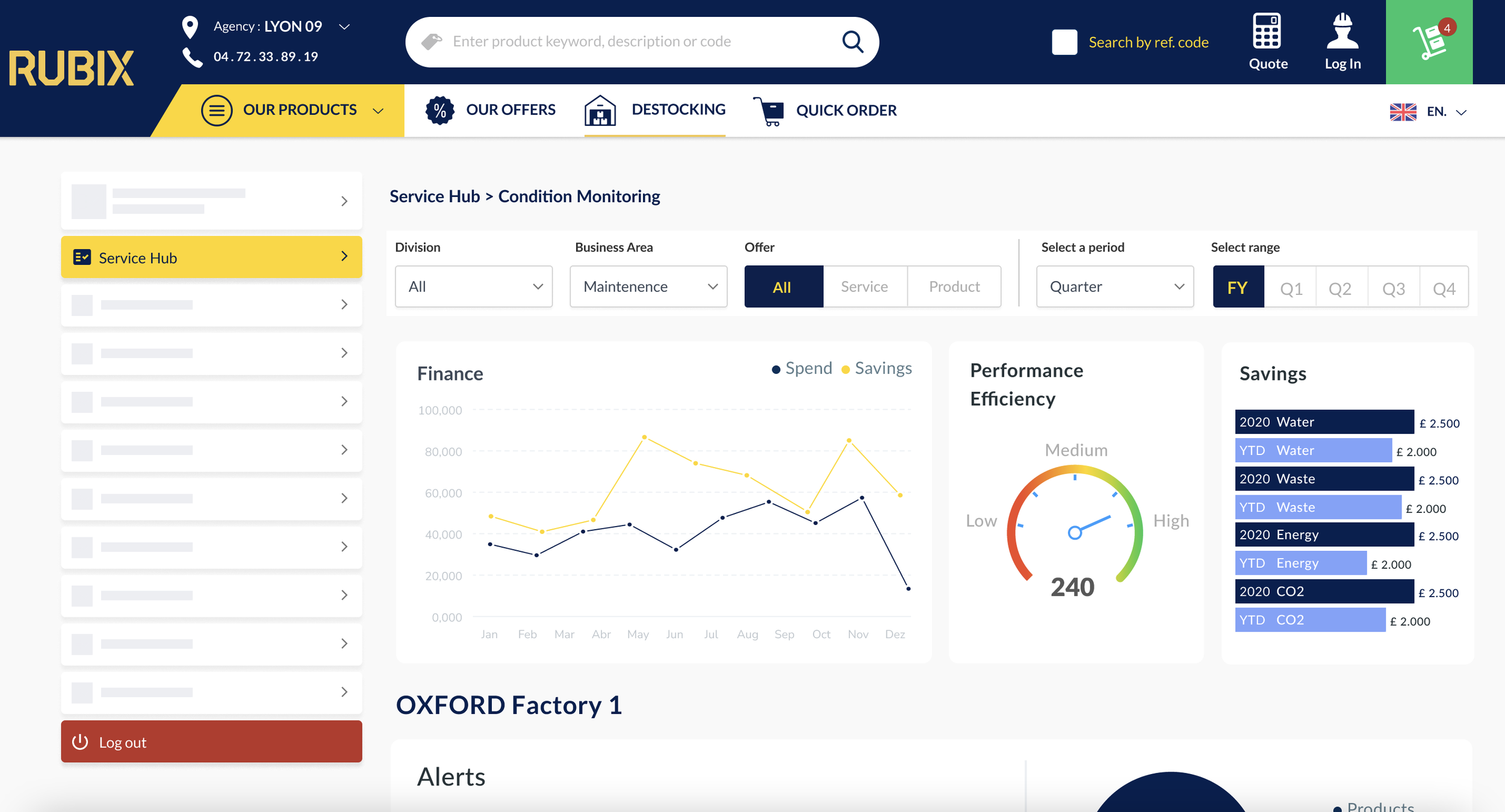Select the Product offer toggle
Screen dimensions: 1505x812
pos(954,287)
